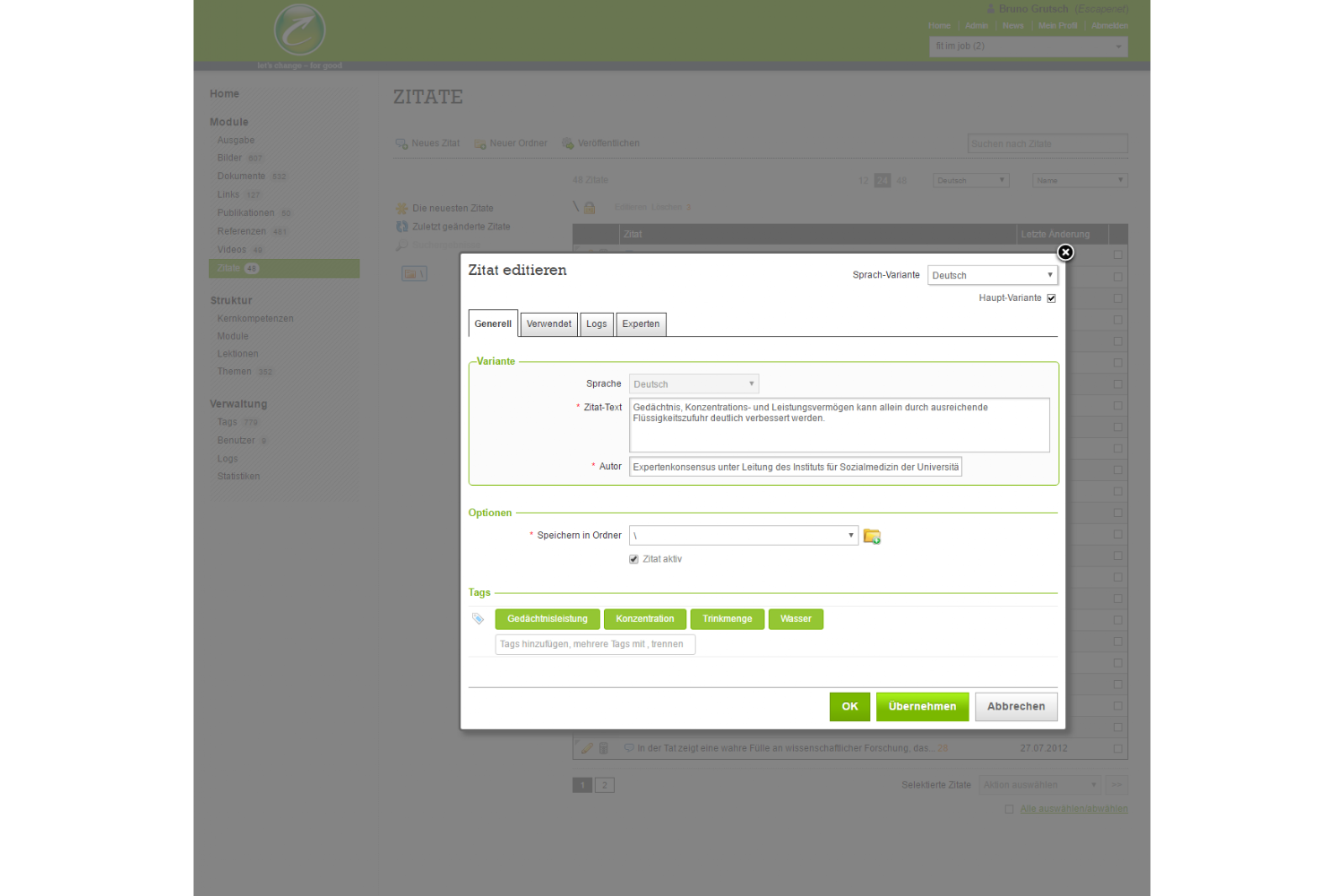Close the Zitat editieren dialog with X icon
The image size is (1344, 896).
click(x=1065, y=253)
